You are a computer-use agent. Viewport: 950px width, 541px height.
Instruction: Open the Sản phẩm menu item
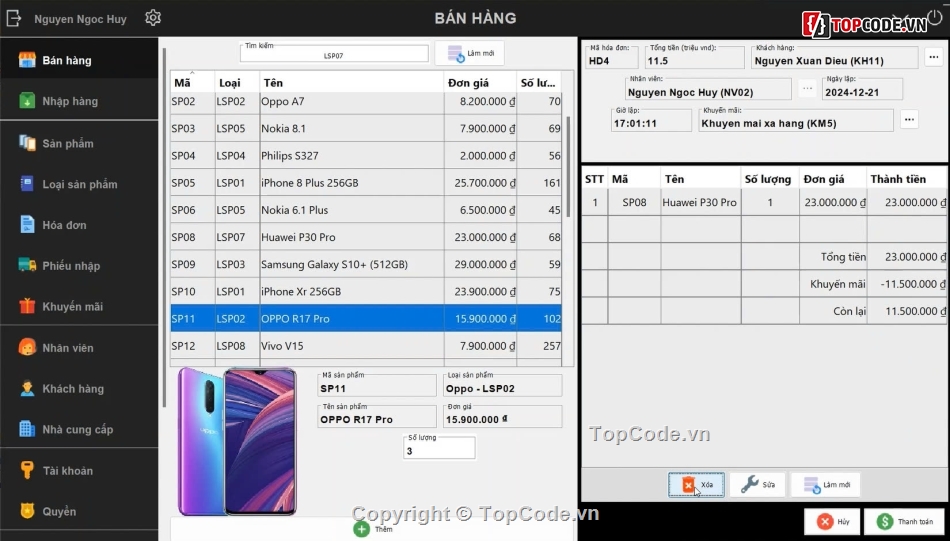(79, 144)
